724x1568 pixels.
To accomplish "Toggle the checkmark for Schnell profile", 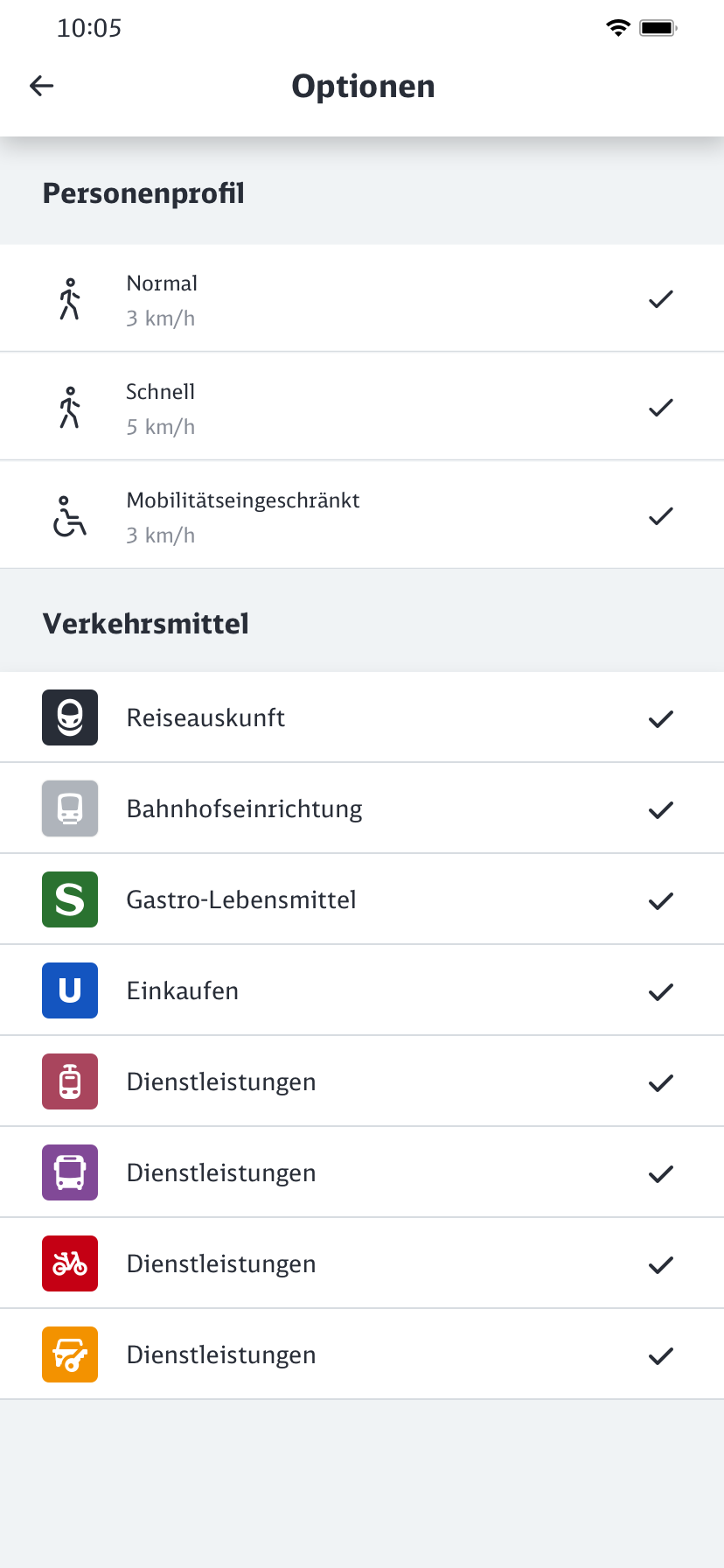I will (x=661, y=408).
